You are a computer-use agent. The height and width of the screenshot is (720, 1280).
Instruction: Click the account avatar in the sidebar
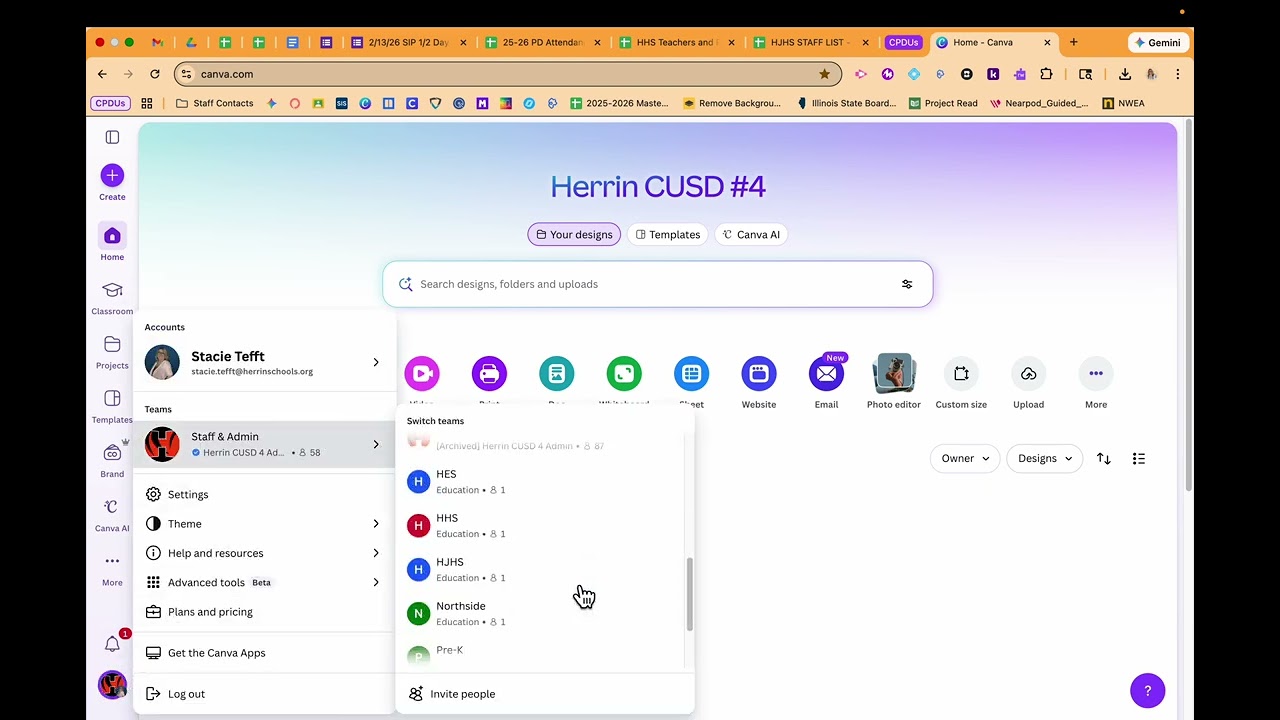(x=112, y=685)
